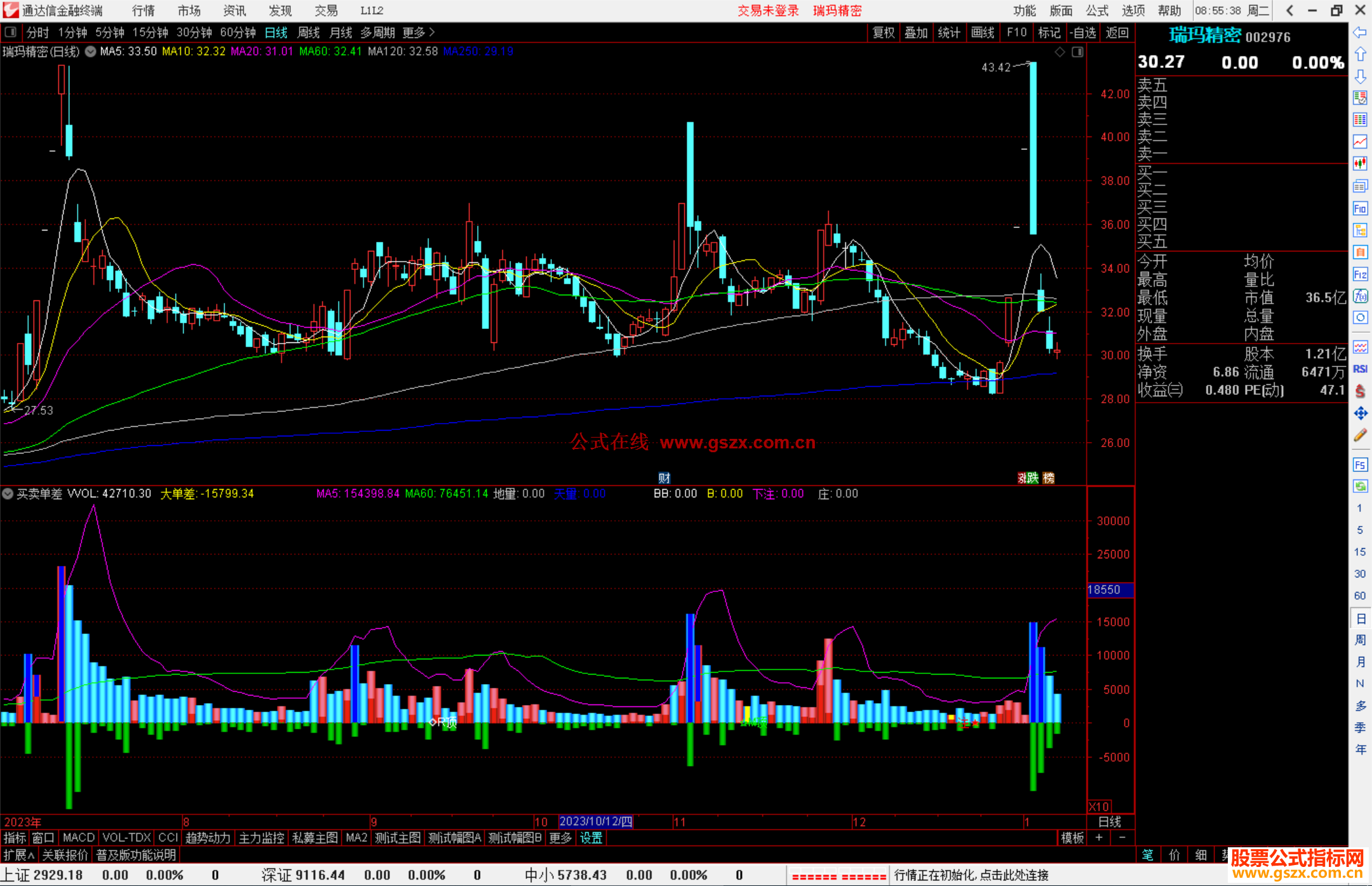1372x886 pixels.
Task: Toggle split-window icon left of 分时
Action: click(x=11, y=32)
